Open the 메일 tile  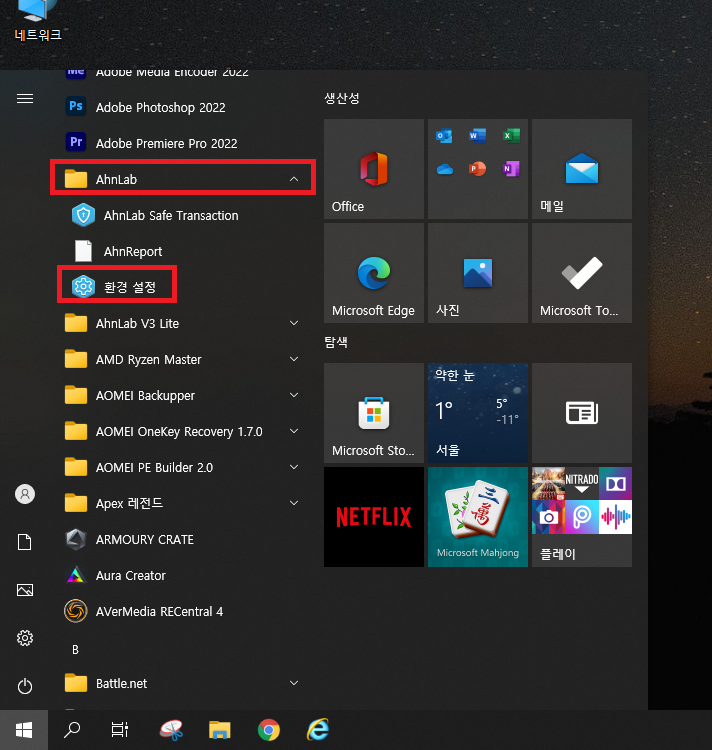click(x=582, y=169)
